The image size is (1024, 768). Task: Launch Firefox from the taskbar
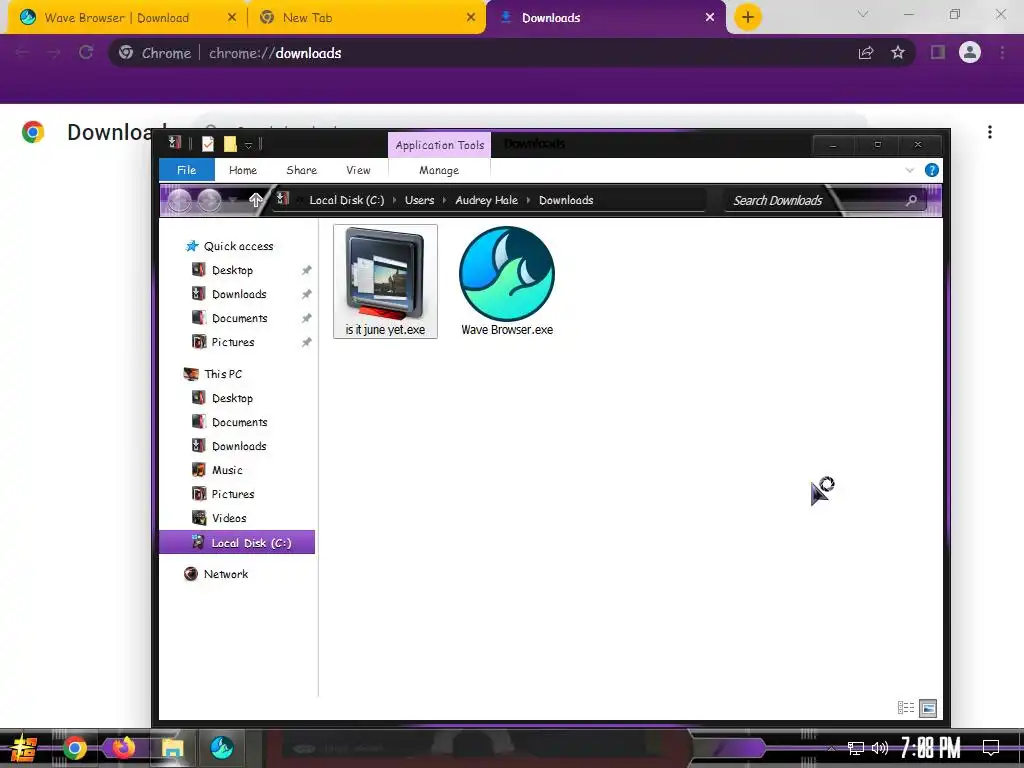click(x=123, y=748)
